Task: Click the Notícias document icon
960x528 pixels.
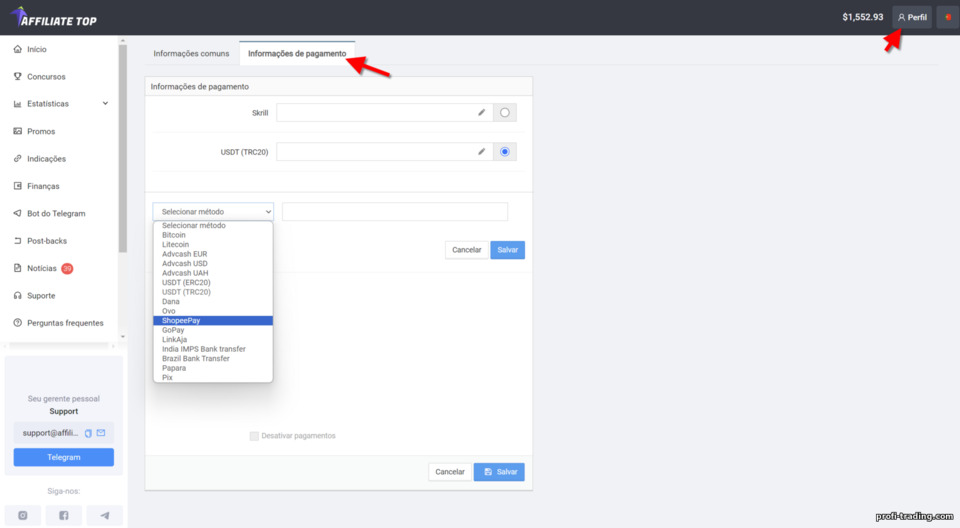Action: 17,268
